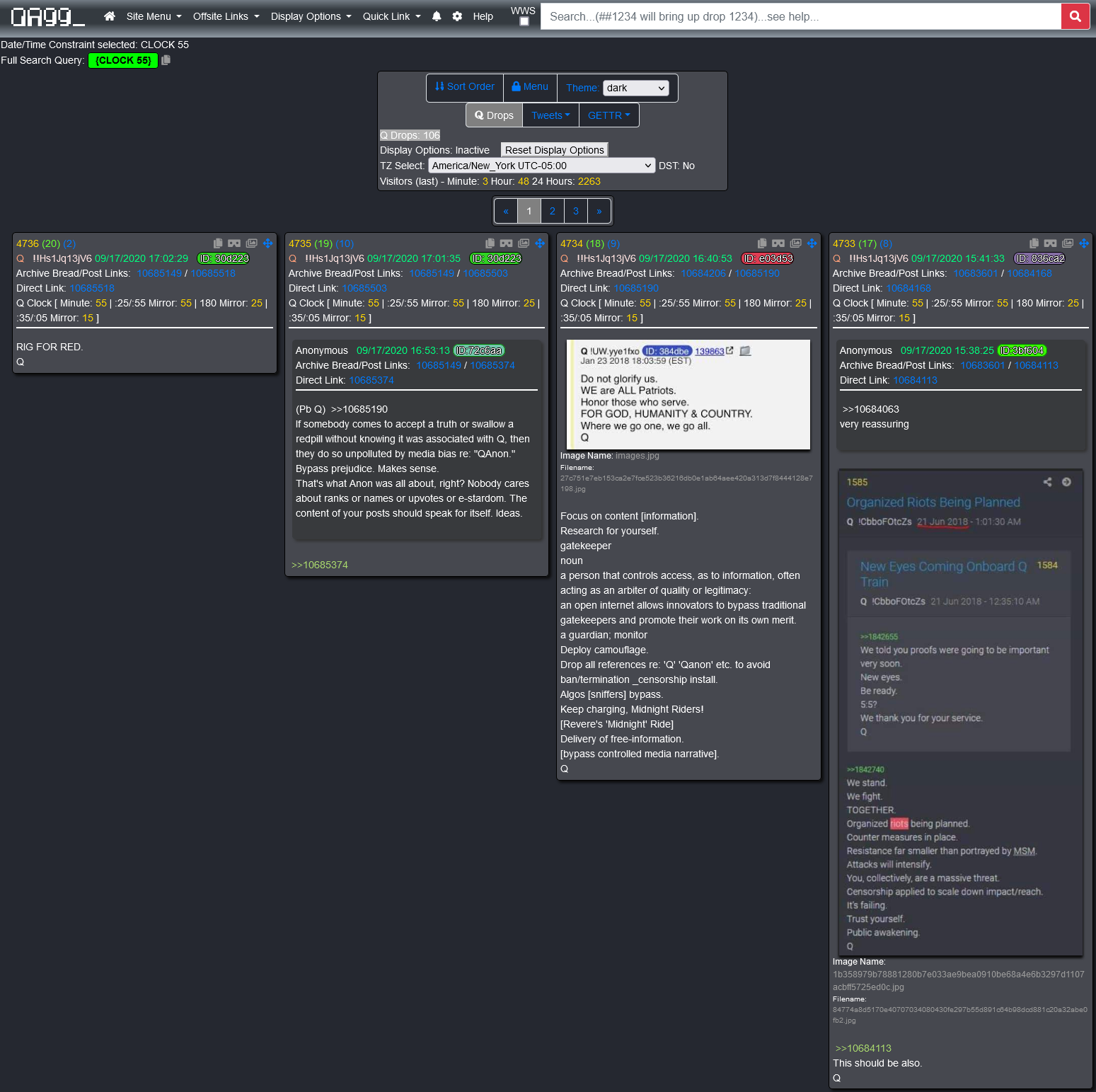1096x1092 pixels.
Task: Open images icon on drop 4735
Action: pyautogui.click(x=524, y=243)
